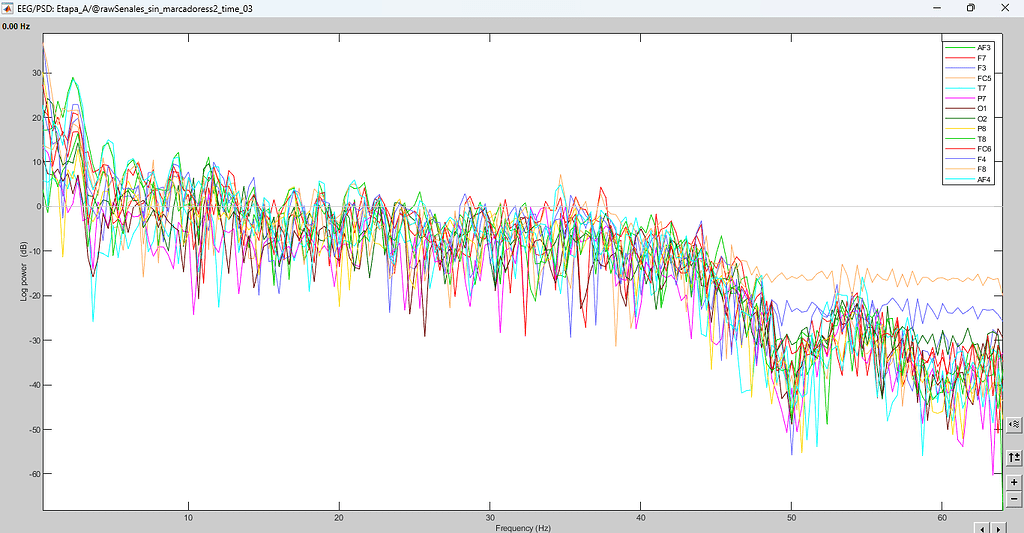Select F7 channel in legend

pos(982,58)
